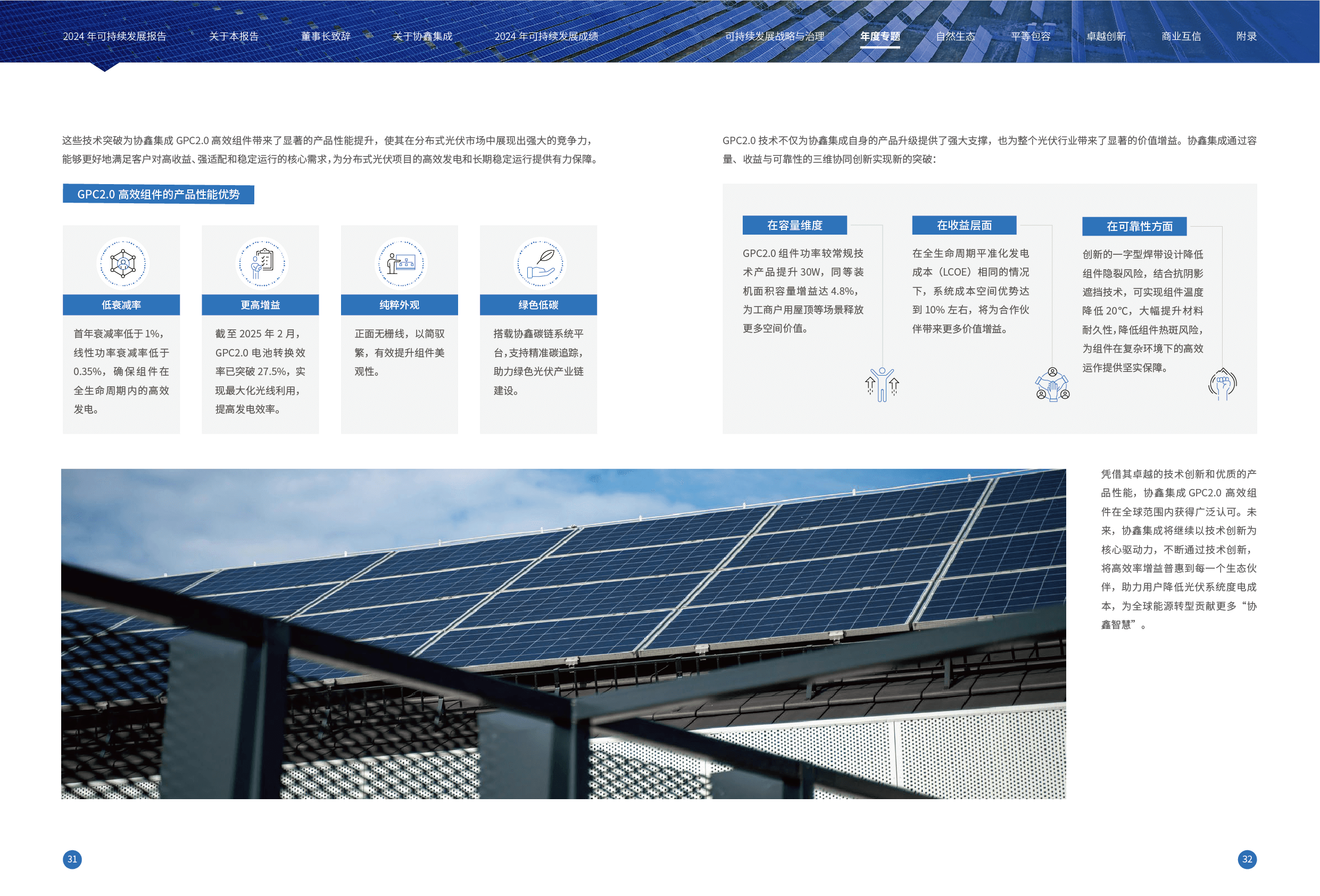Viewport: 1320px width, 896px height.
Task: Switch to the 自然生态 tab
Action: pyautogui.click(x=956, y=36)
